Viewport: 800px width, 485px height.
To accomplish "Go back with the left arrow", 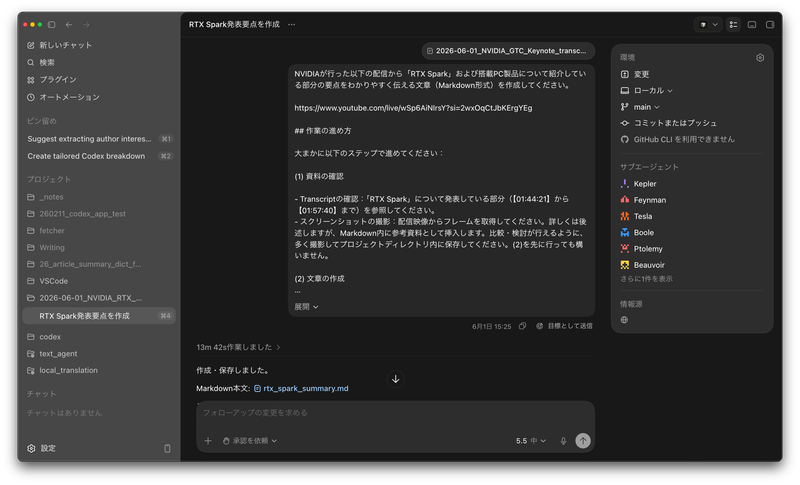I will [69, 24].
